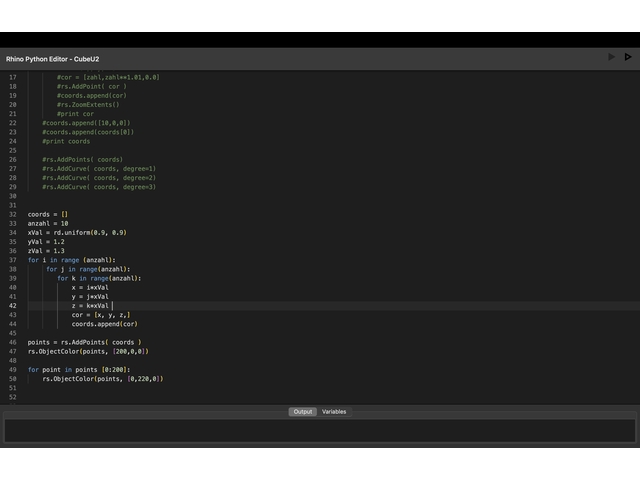640x480 pixels.
Task: Click inside the empty output console area
Action: (x=320, y=431)
